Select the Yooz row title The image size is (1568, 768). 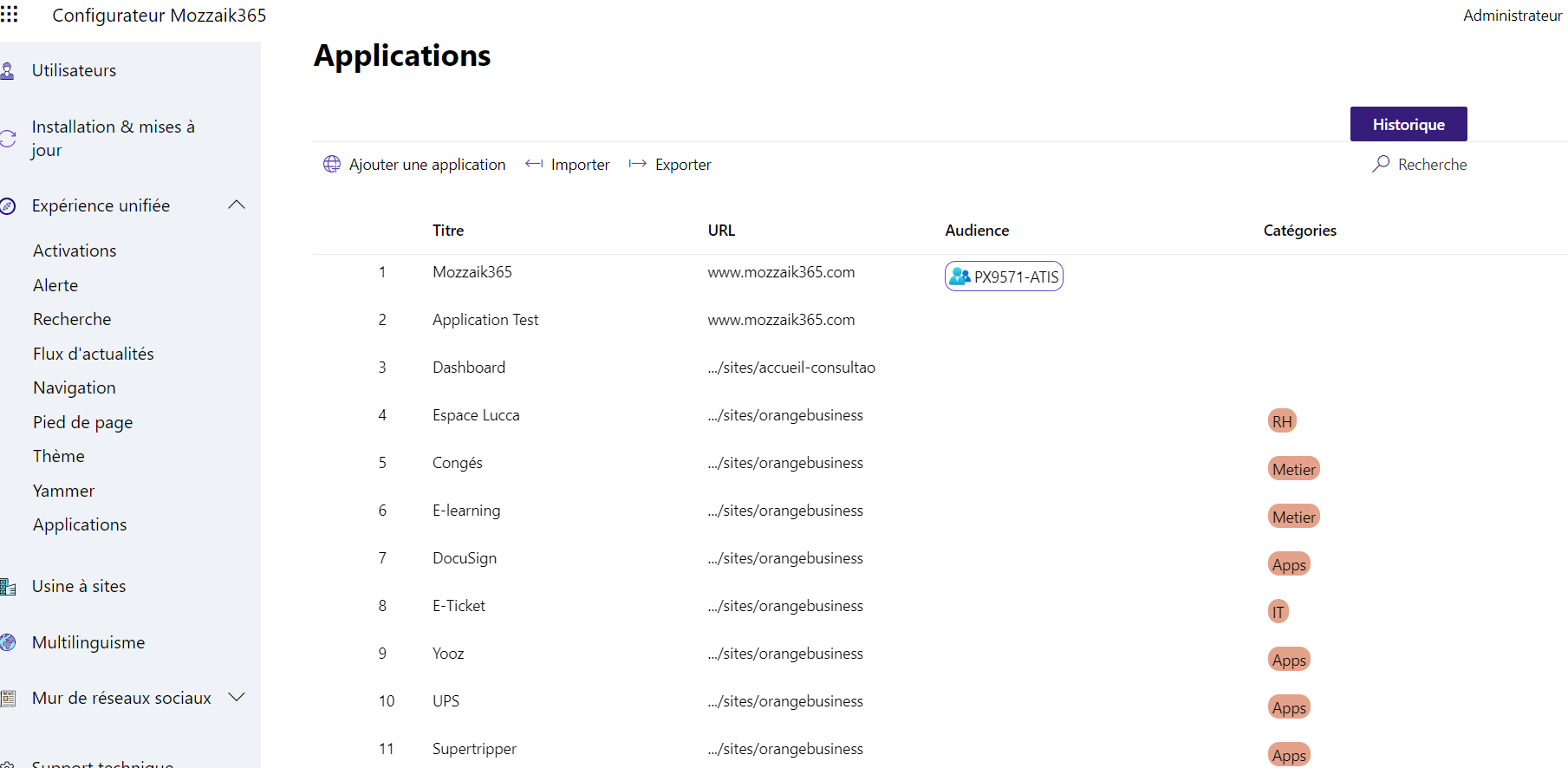pos(448,654)
